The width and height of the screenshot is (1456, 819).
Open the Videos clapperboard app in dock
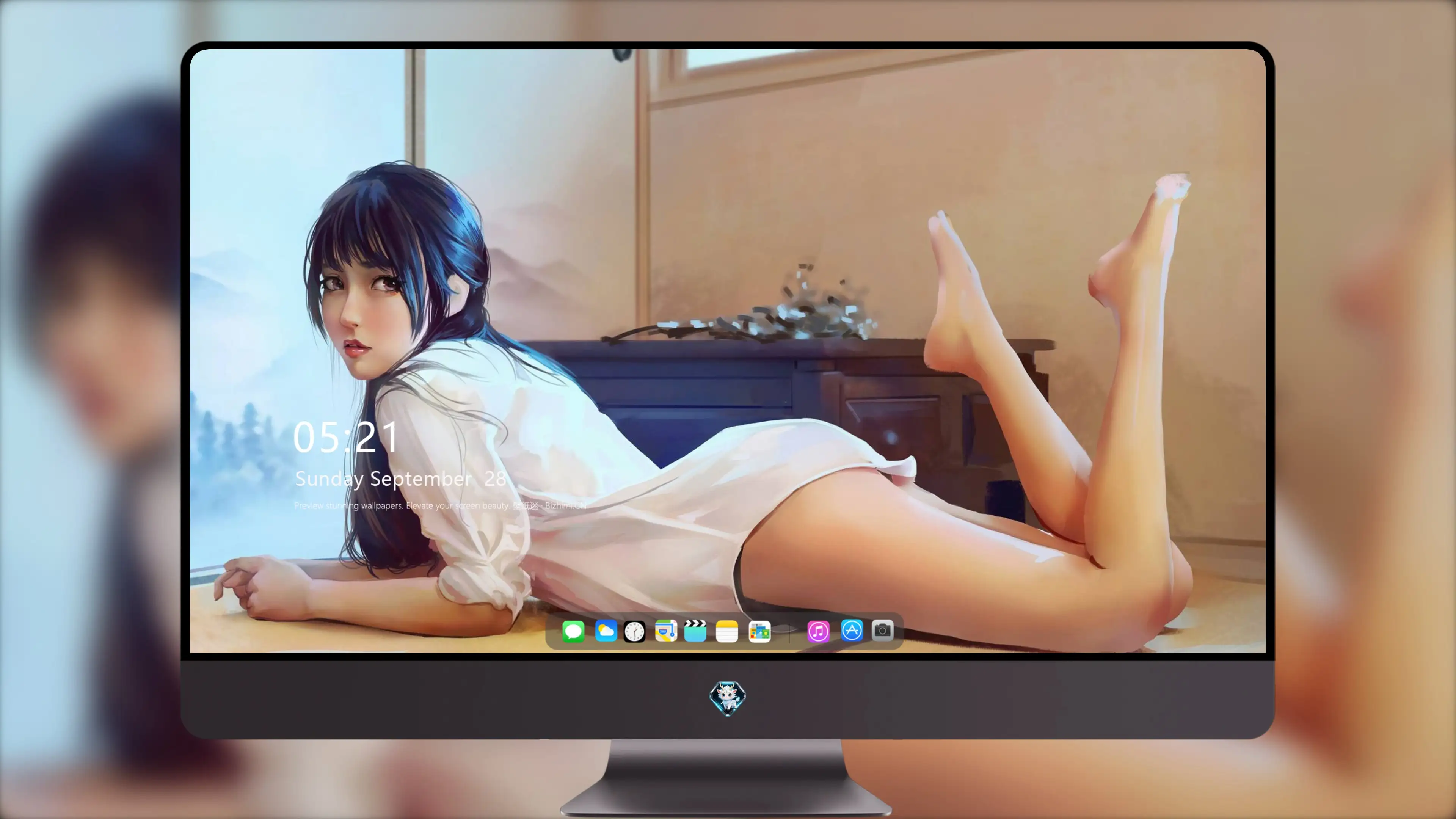click(x=695, y=631)
